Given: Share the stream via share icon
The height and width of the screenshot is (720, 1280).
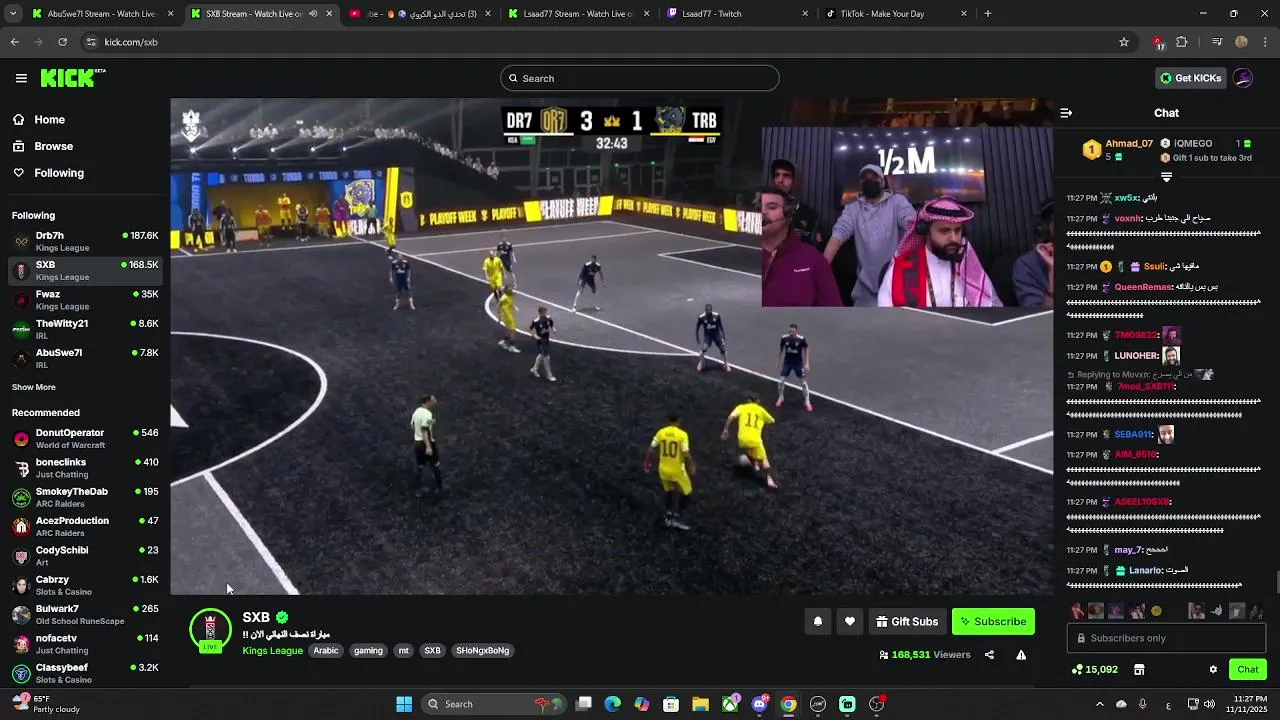Looking at the screenshot, I should [989, 655].
